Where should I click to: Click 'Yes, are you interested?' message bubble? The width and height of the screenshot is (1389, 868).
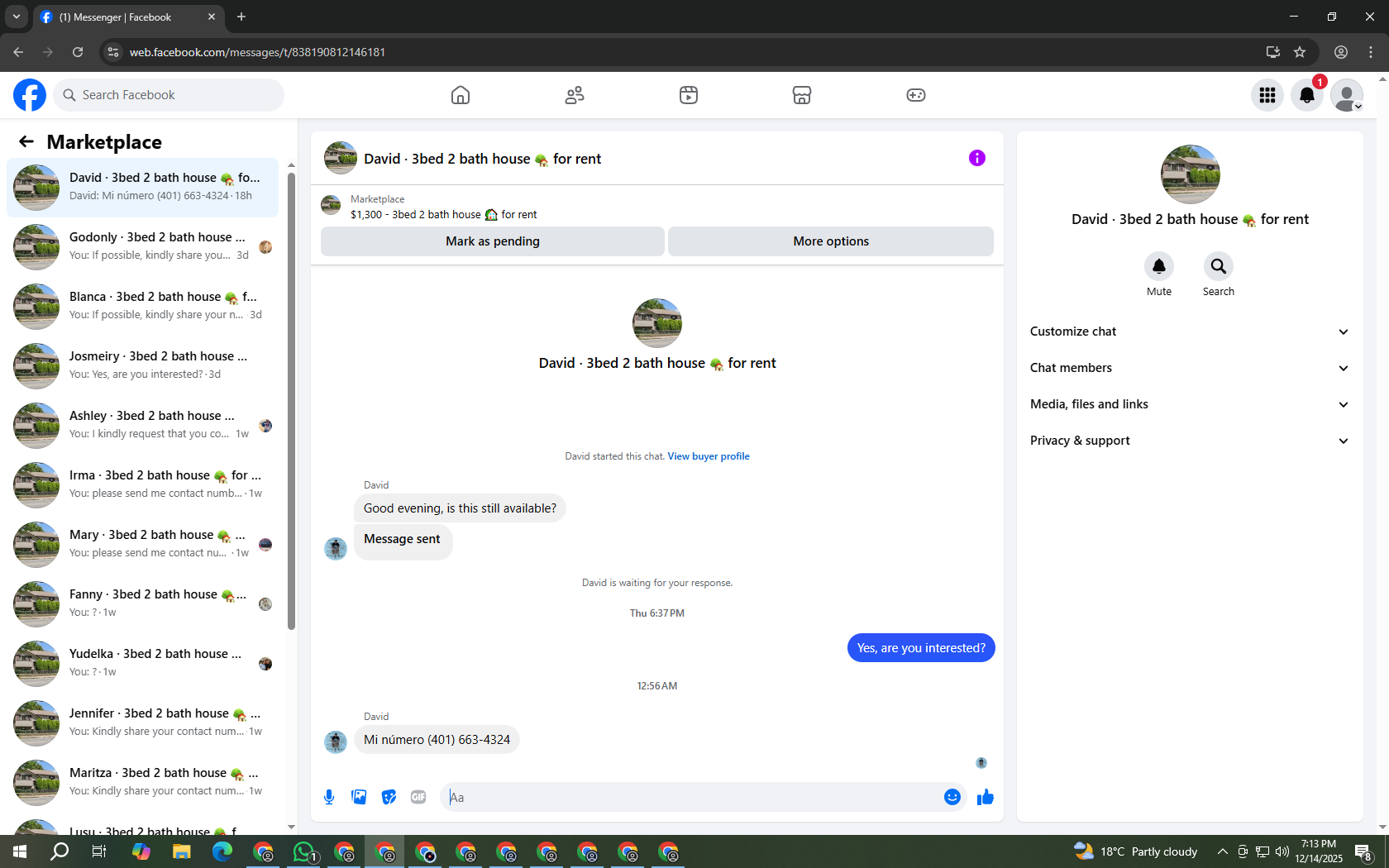pyautogui.click(x=921, y=648)
